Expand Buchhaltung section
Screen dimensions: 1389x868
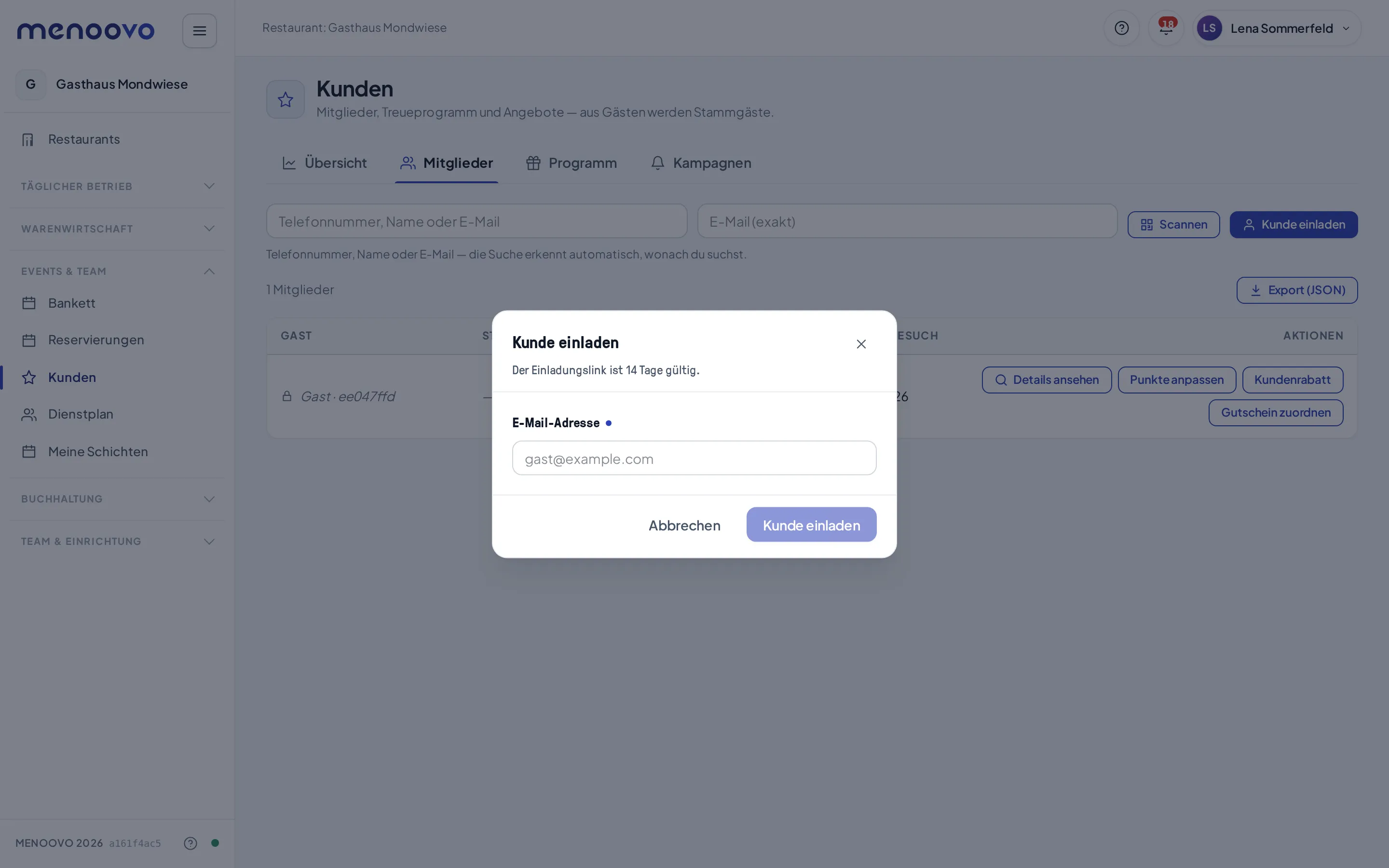[x=117, y=499]
